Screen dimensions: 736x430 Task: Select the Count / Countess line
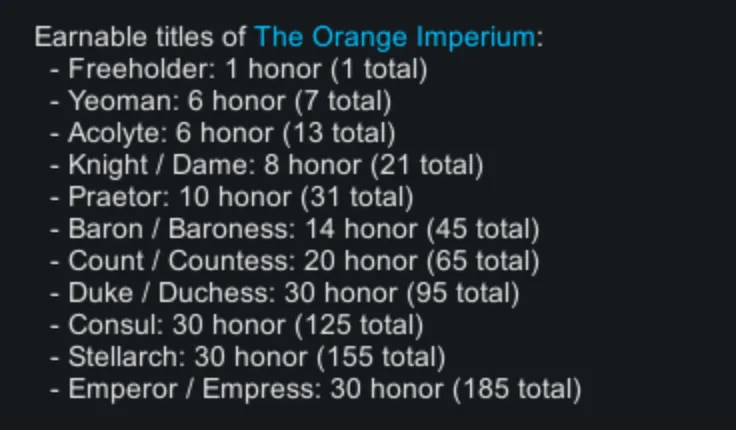point(303,261)
